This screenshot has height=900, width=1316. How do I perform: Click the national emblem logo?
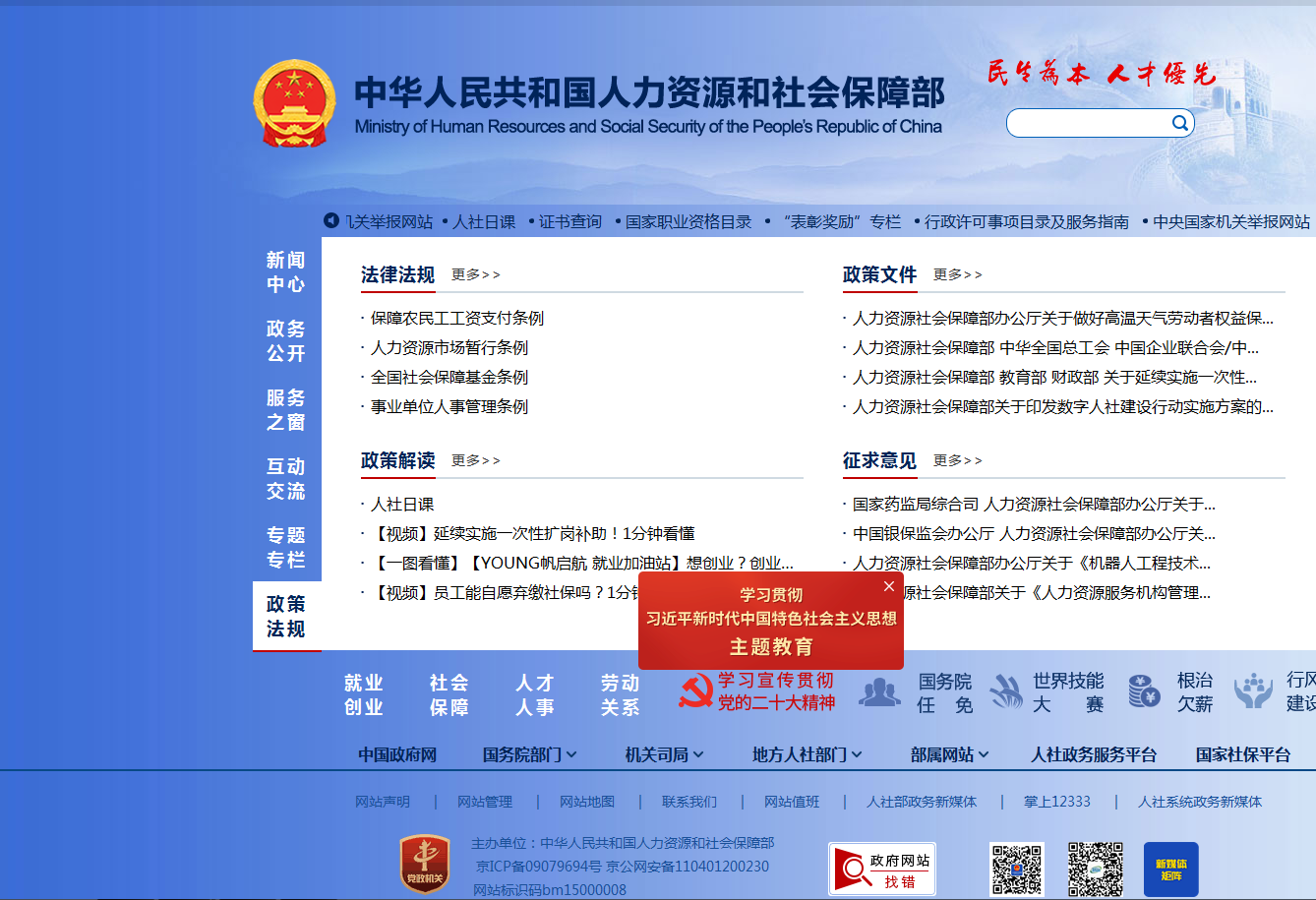coord(293,103)
